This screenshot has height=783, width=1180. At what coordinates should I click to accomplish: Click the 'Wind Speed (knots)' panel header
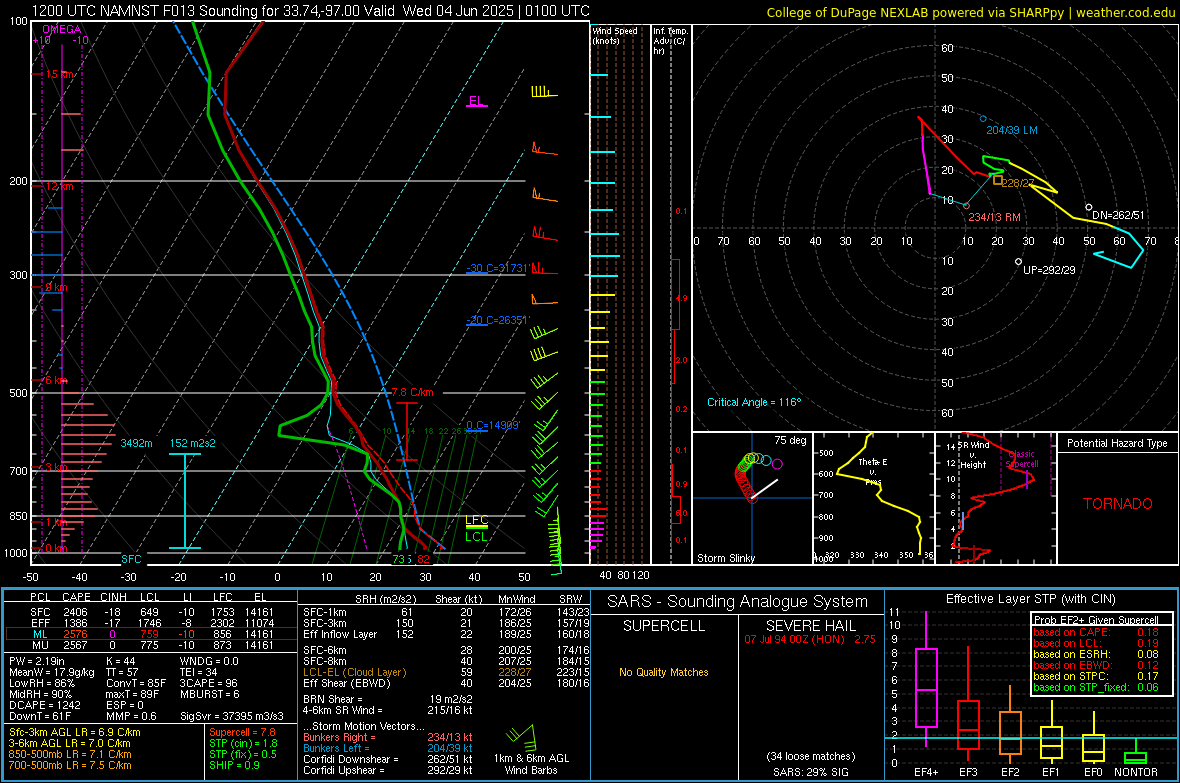click(615, 35)
